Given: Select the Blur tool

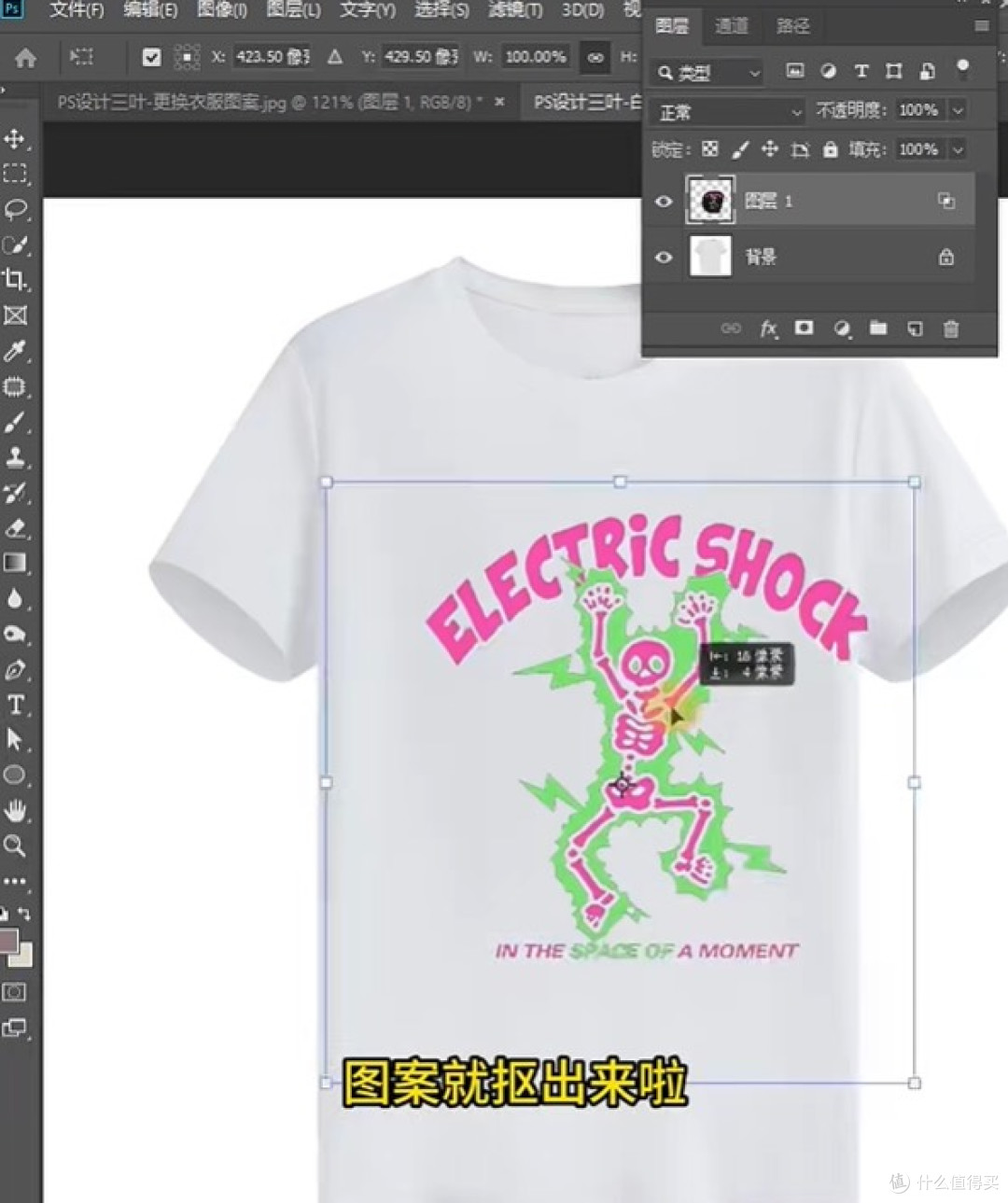Looking at the screenshot, I should 14,598.
